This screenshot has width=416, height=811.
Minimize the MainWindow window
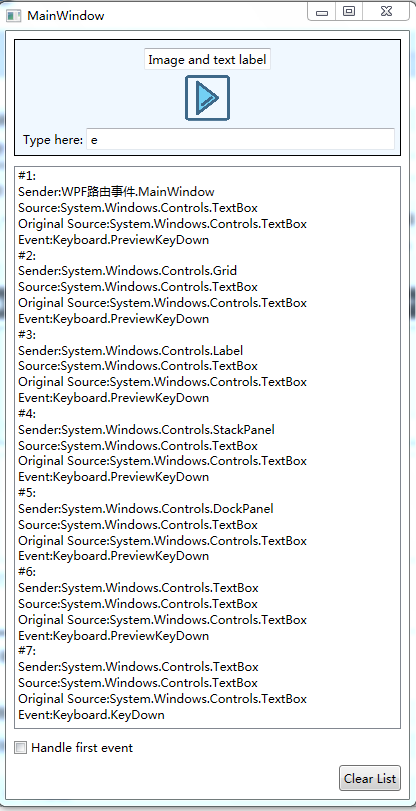click(x=322, y=12)
